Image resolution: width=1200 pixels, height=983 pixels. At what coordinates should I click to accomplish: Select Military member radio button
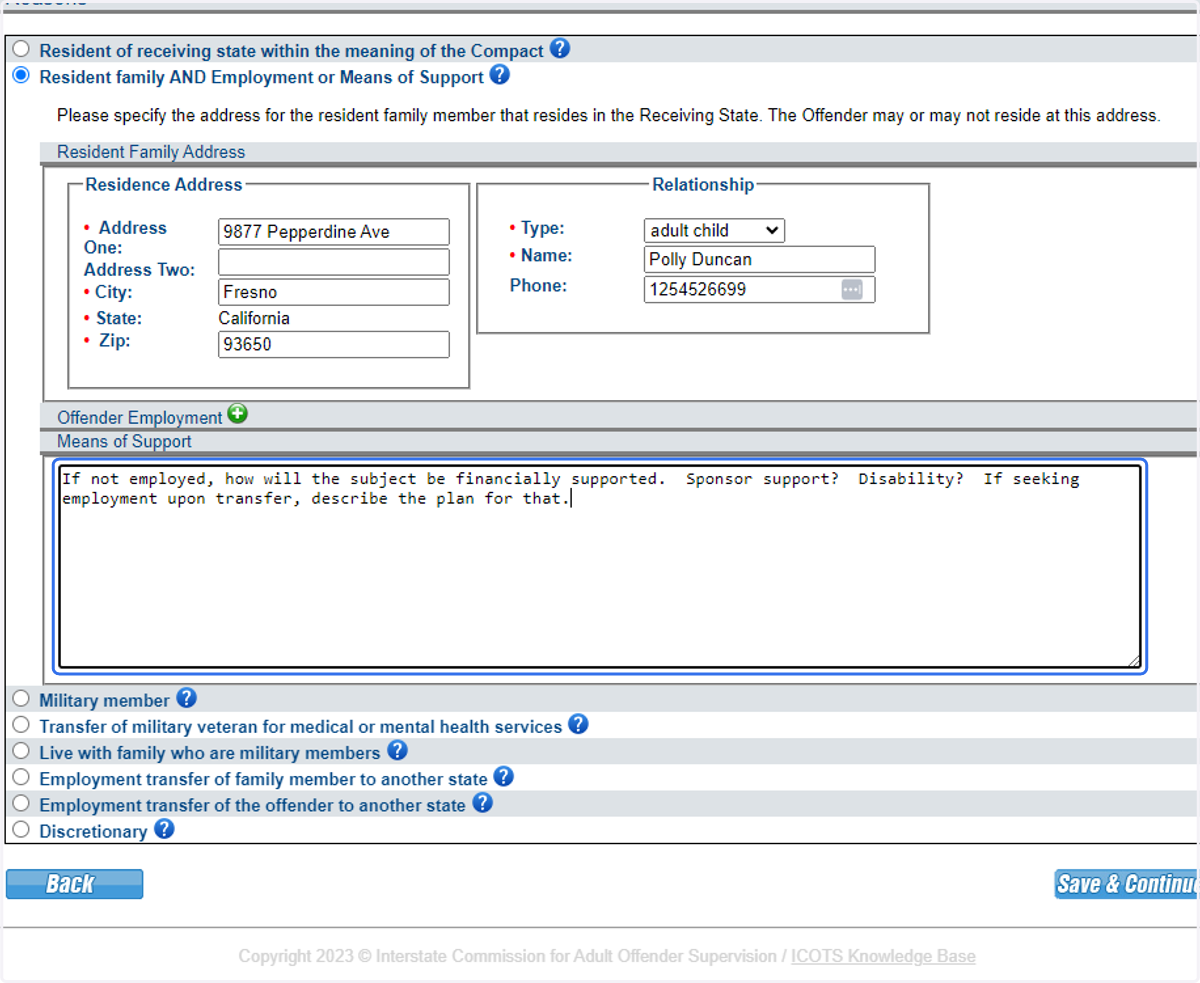pyautogui.click(x=21, y=699)
